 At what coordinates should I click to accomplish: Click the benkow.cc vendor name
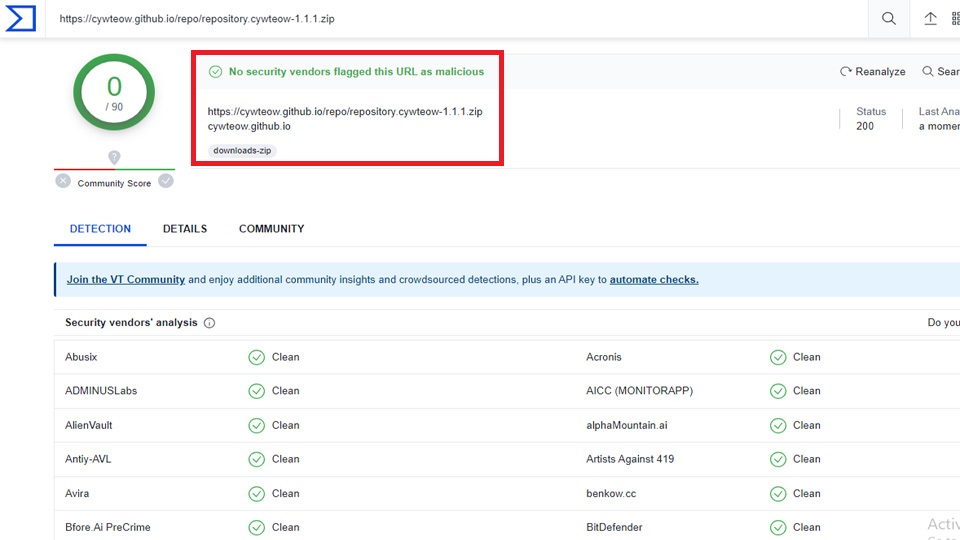pos(611,493)
